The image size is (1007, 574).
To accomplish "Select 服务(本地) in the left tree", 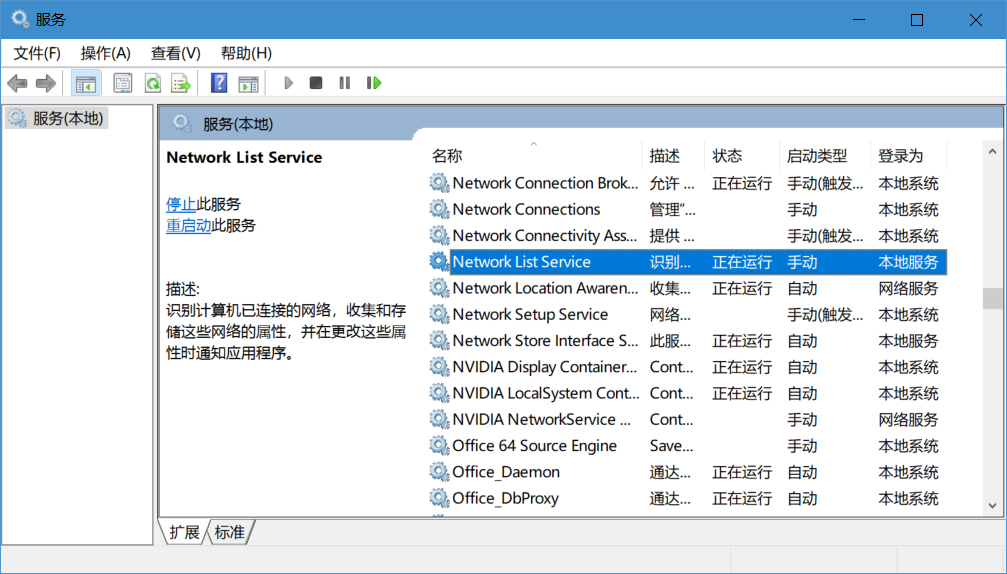I will (x=67, y=118).
